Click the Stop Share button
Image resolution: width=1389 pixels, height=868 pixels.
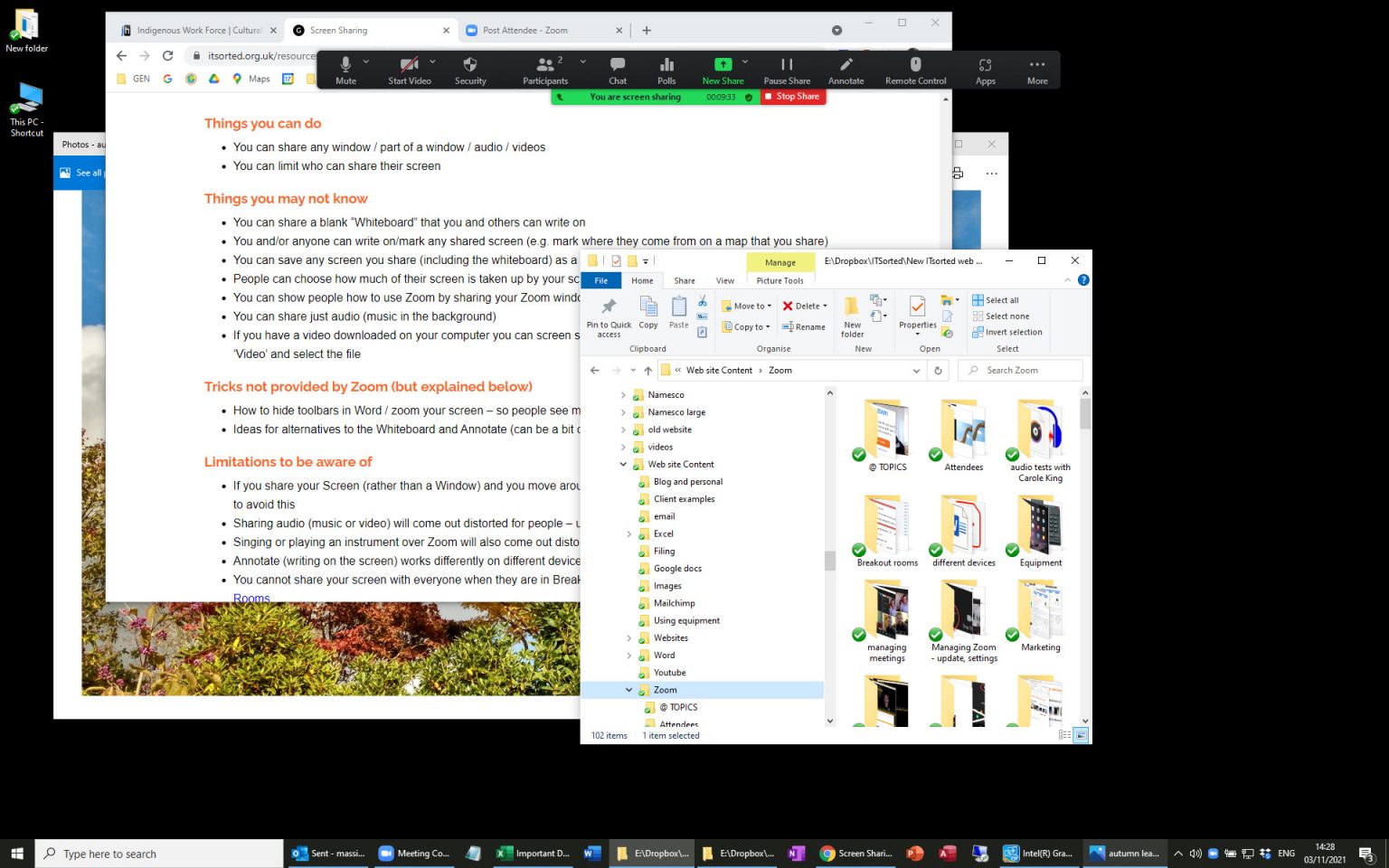click(x=792, y=97)
